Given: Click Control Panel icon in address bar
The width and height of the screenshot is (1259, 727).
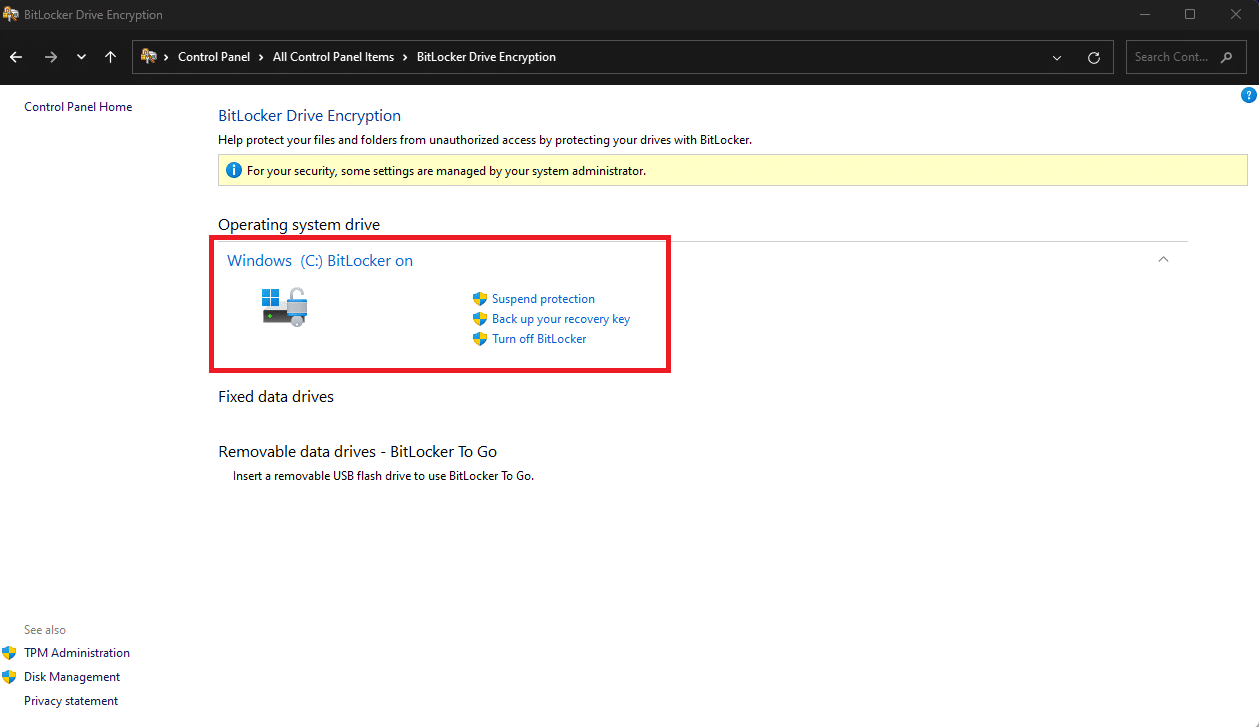Looking at the screenshot, I should click(x=149, y=57).
